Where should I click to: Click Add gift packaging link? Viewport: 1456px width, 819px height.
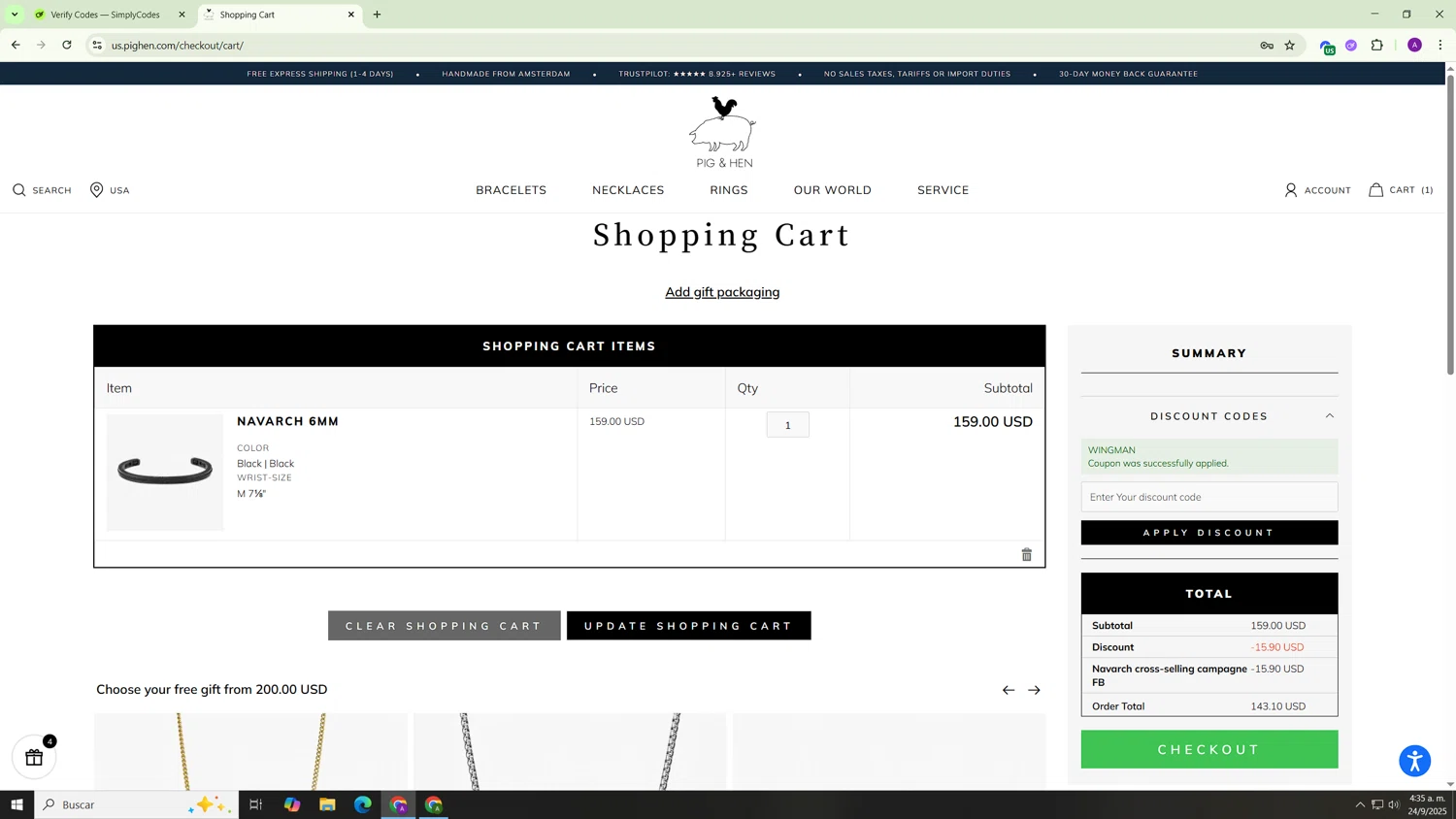coord(722,292)
